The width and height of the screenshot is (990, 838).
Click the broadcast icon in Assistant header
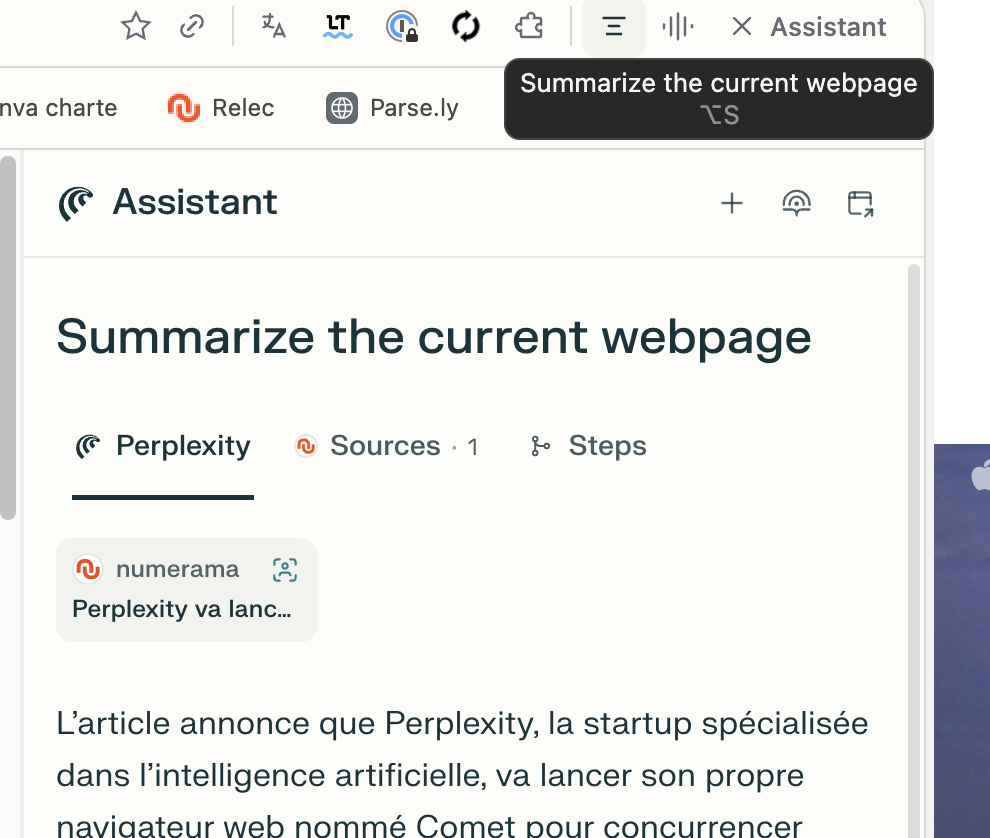coord(796,204)
